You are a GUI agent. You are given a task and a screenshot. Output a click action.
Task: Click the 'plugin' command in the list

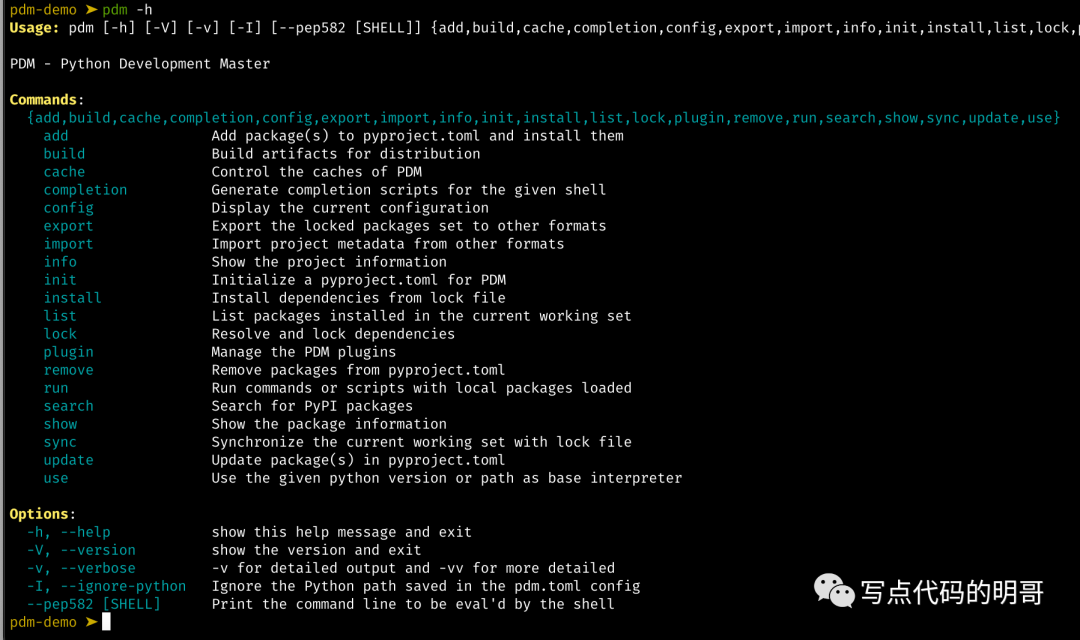68,352
